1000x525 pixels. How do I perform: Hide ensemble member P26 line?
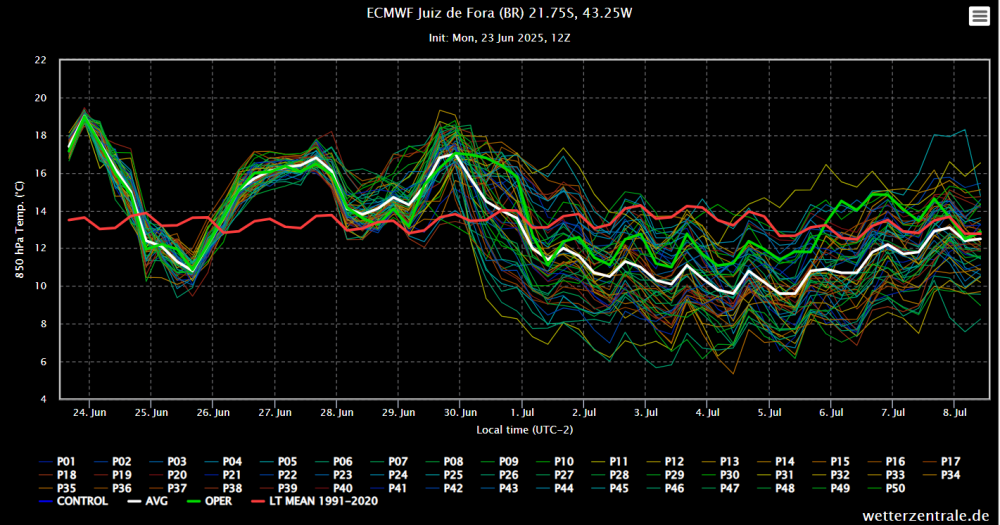point(509,474)
